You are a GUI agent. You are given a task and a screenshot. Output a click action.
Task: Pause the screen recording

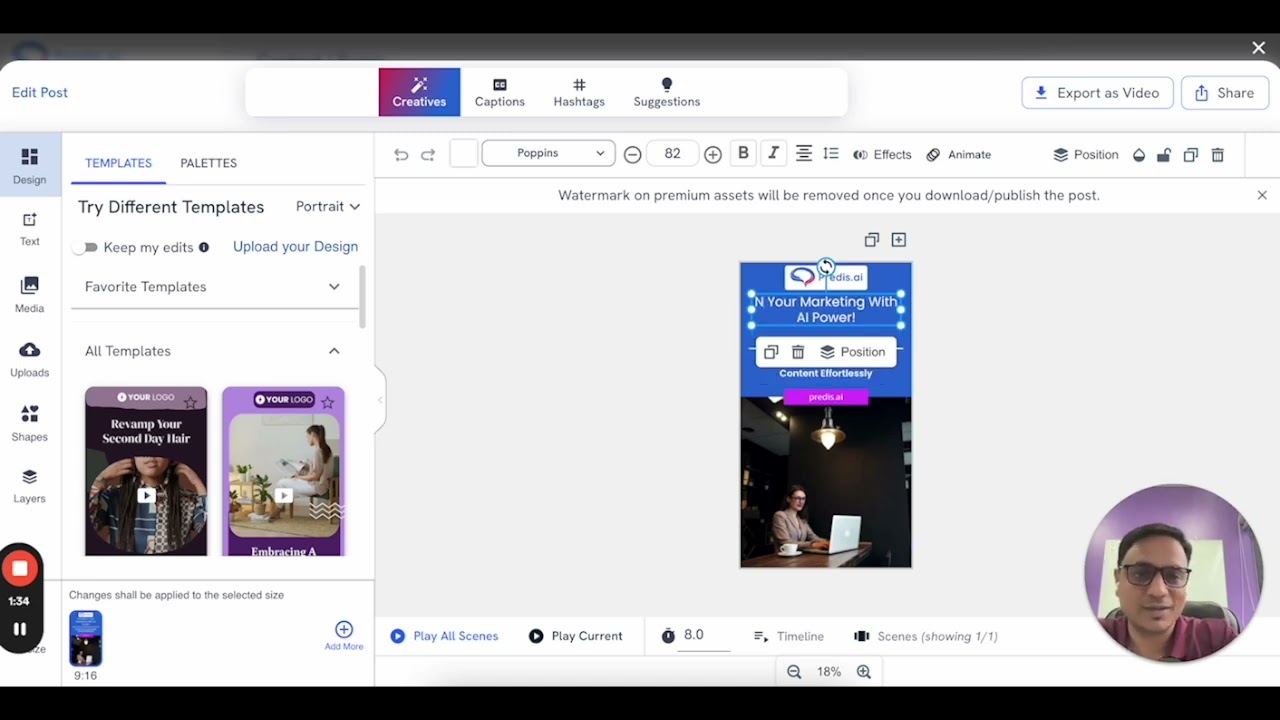19,629
